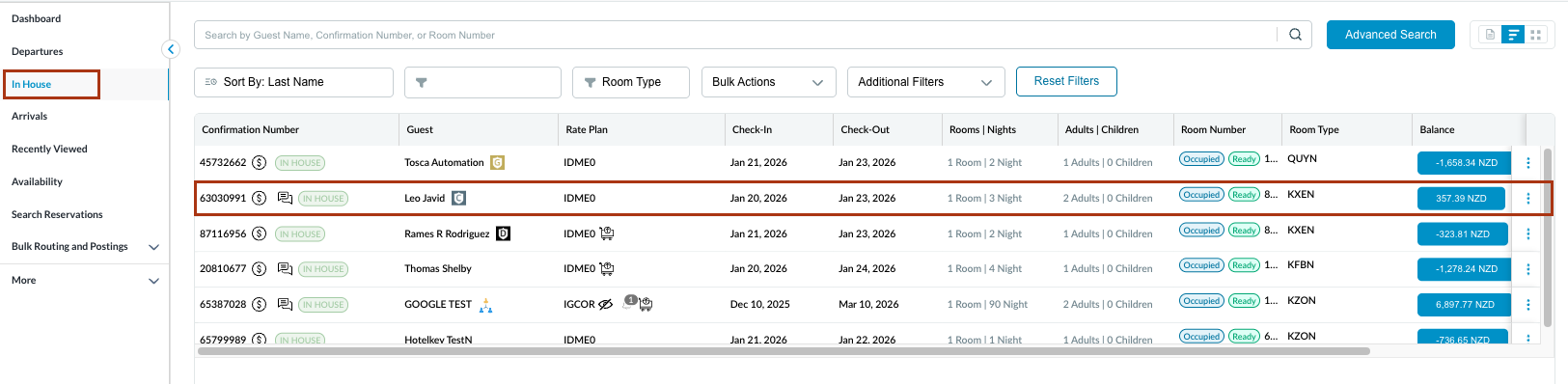Open Additional Filters dropdown
The image size is (1568, 384).
(925, 82)
